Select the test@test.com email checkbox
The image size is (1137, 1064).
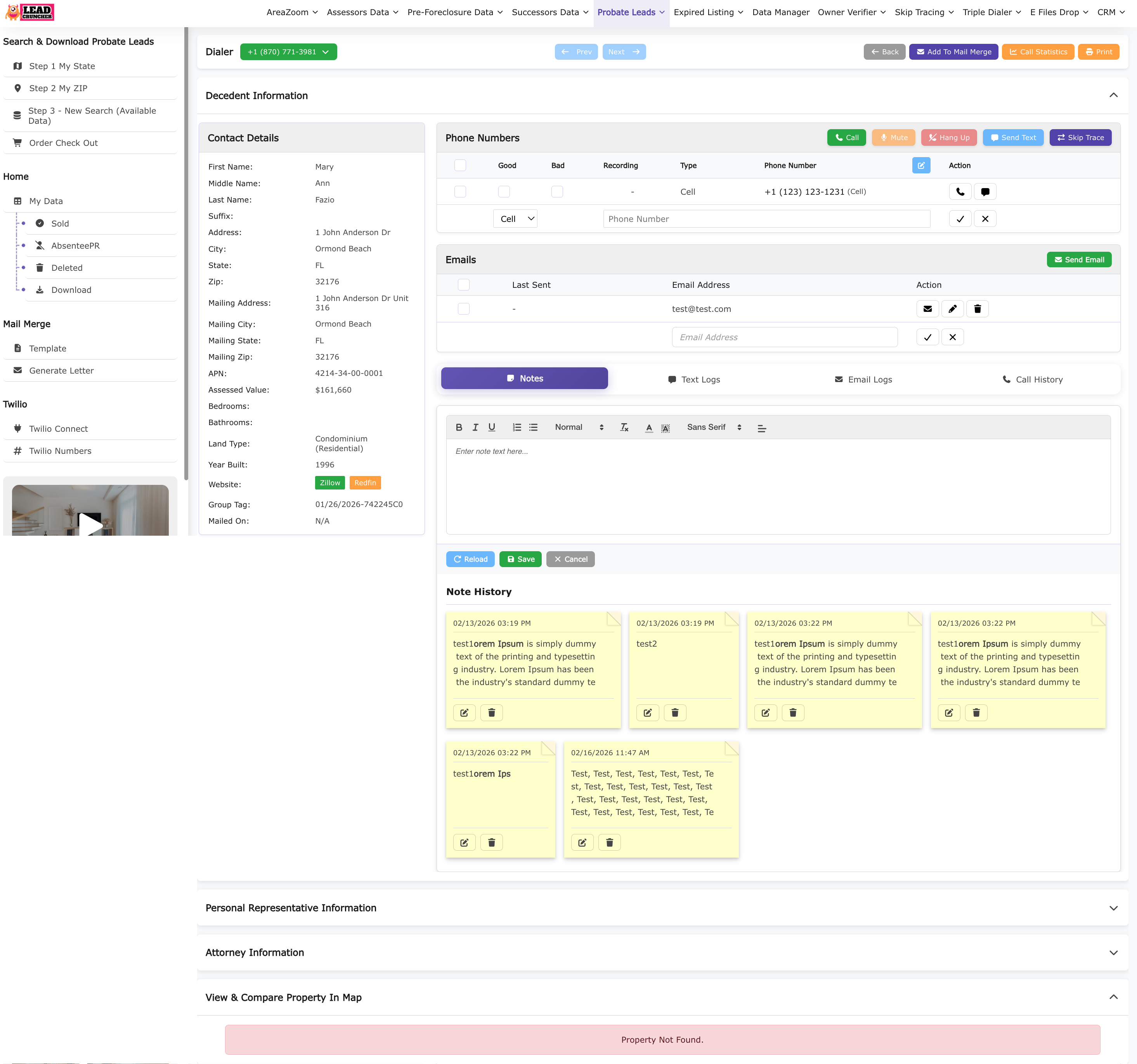click(464, 309)
